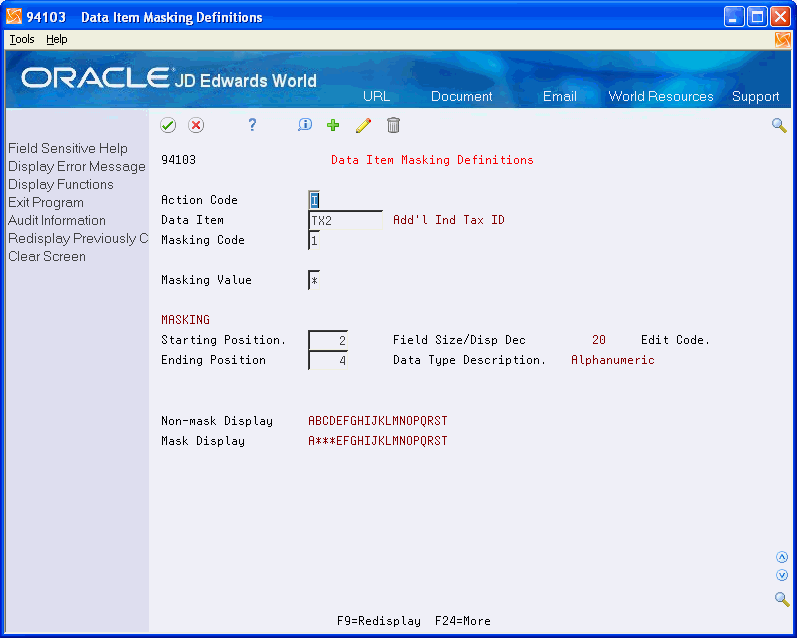The width and height of the screenshot is (797, 638).
Task: Click the Masking Value input field
Action: click(314, 280)
